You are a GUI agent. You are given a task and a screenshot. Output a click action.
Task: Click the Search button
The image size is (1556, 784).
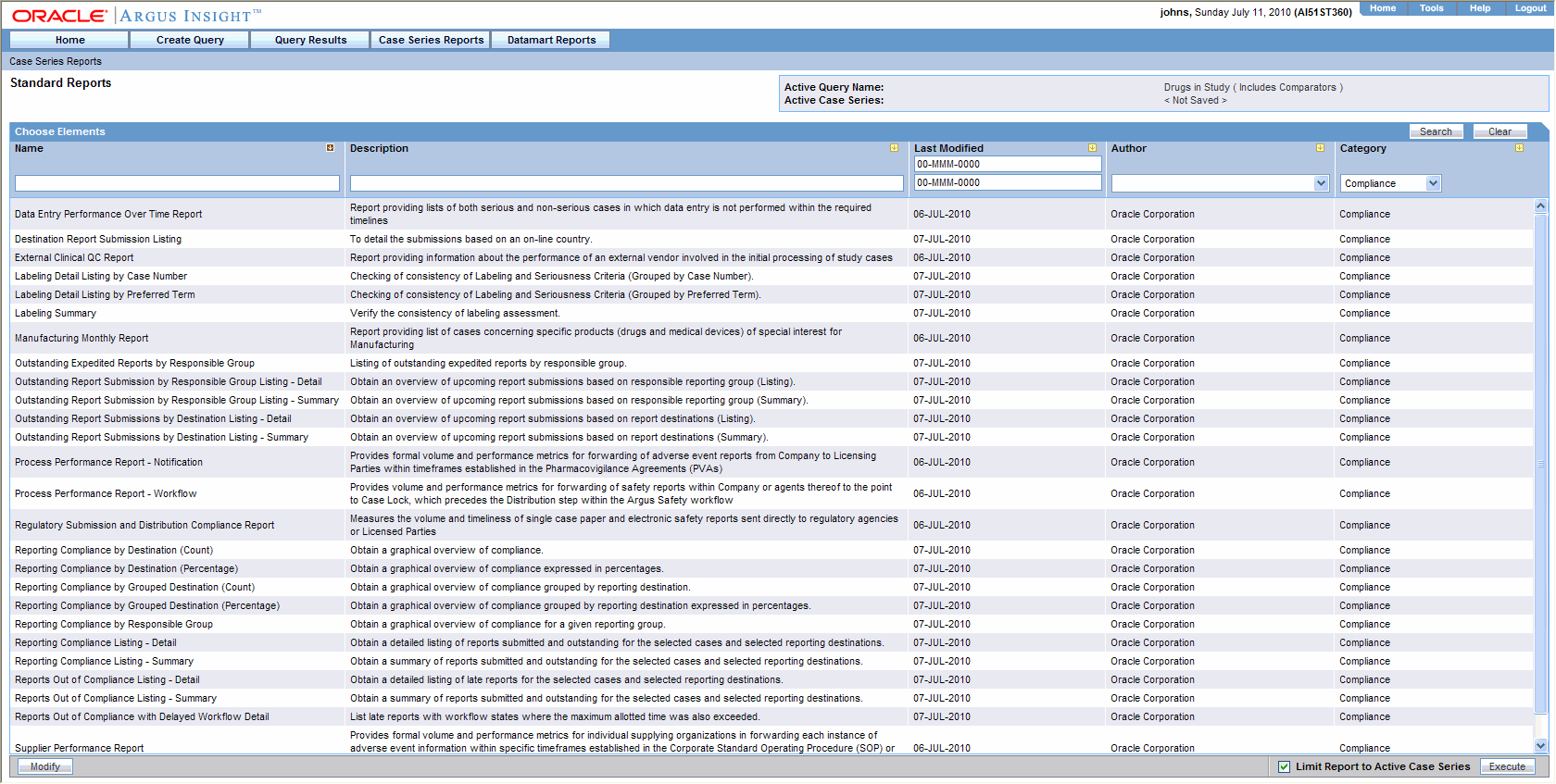[x=1437, y=131]
